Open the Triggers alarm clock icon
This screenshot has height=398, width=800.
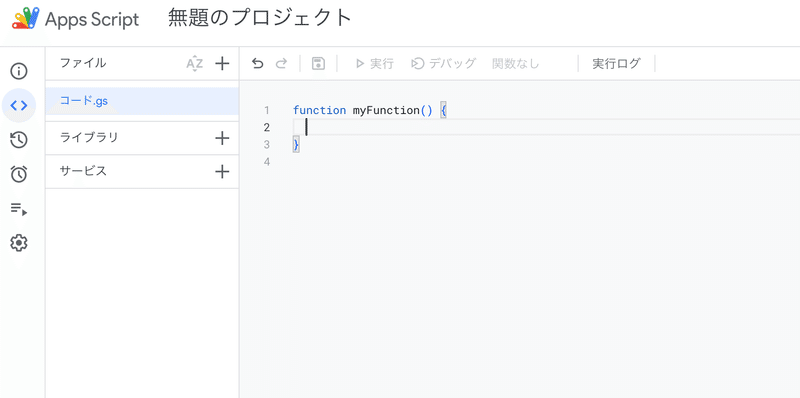[19, 174]
